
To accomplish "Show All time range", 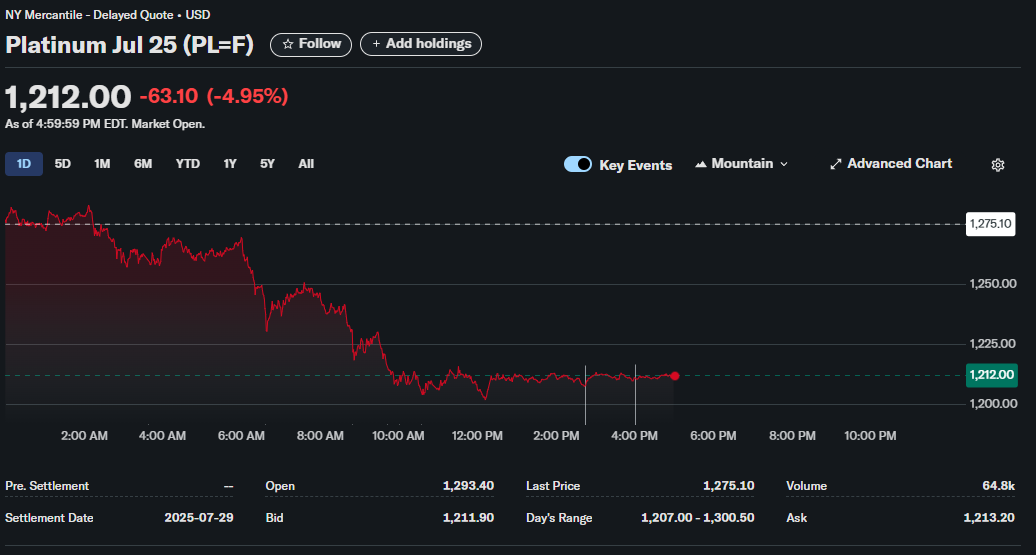I will tap(306, 164).
